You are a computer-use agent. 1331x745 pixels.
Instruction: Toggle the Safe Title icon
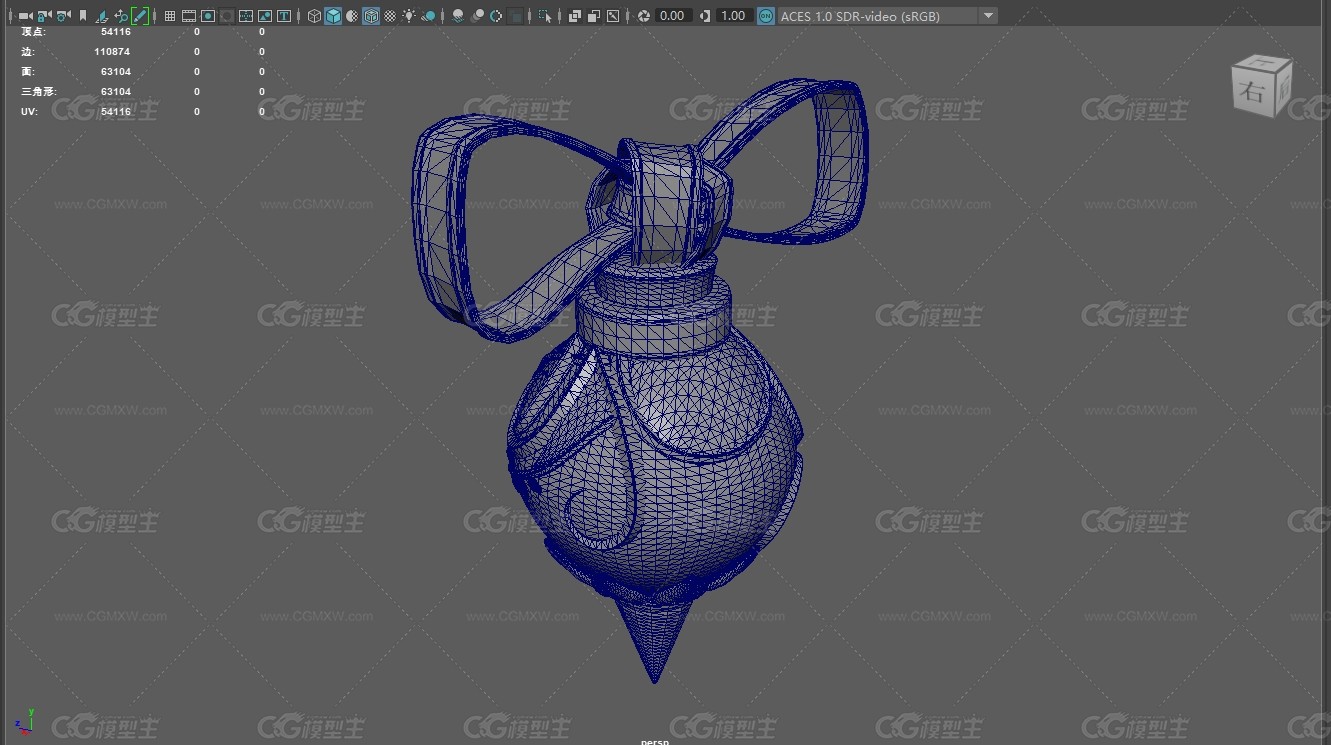284,16
